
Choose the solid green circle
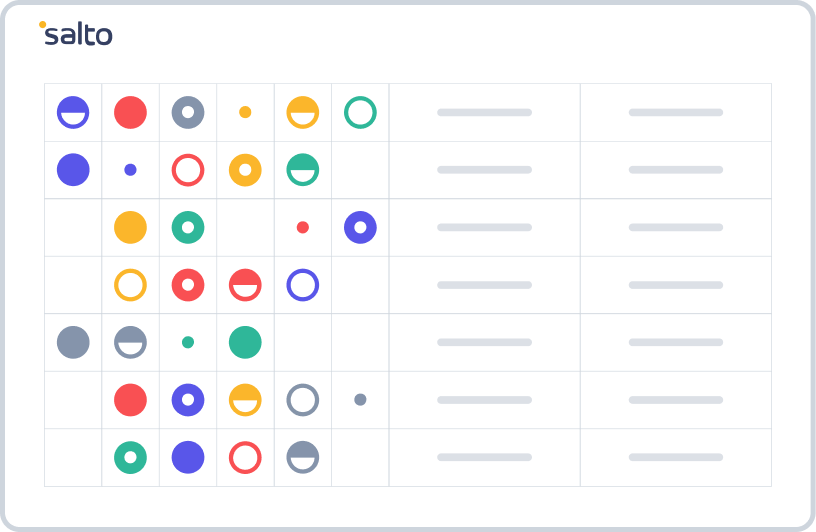tap(245, 342)
